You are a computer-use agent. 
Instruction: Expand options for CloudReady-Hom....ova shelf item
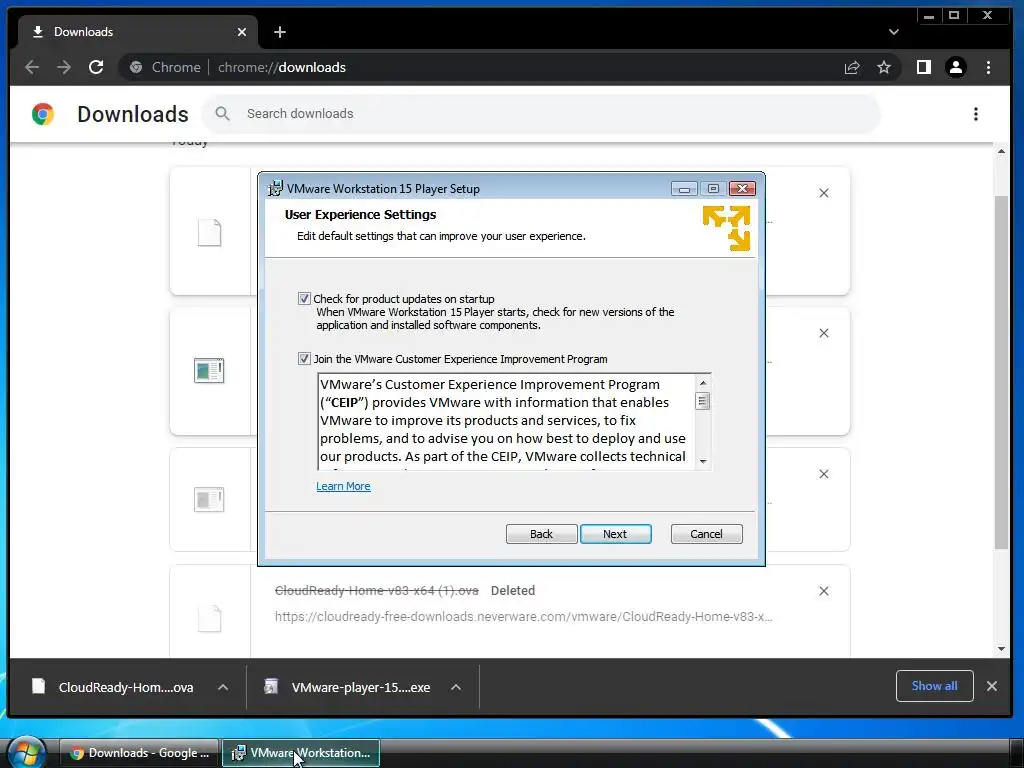(223, 687)
